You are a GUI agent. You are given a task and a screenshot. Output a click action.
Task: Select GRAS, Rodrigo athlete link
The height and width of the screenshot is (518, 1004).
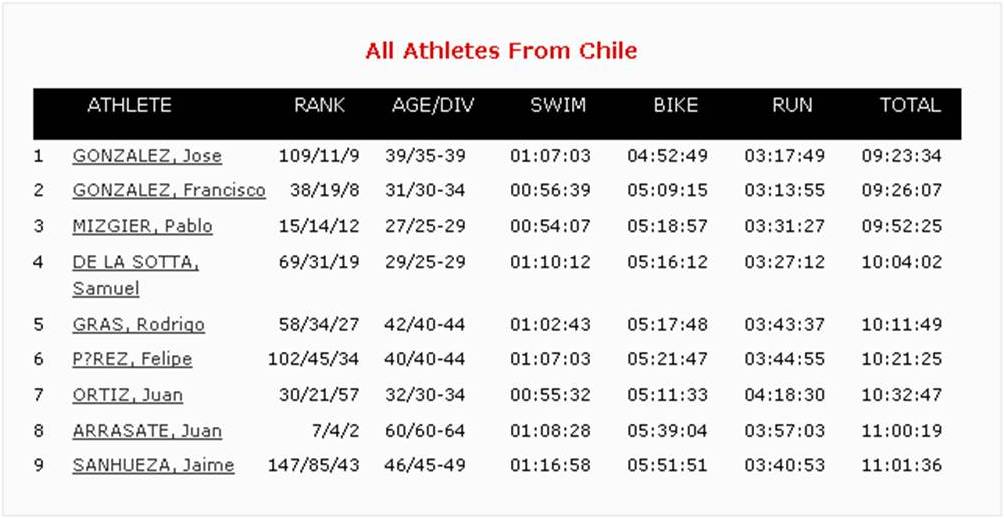(x=138, y=325)
